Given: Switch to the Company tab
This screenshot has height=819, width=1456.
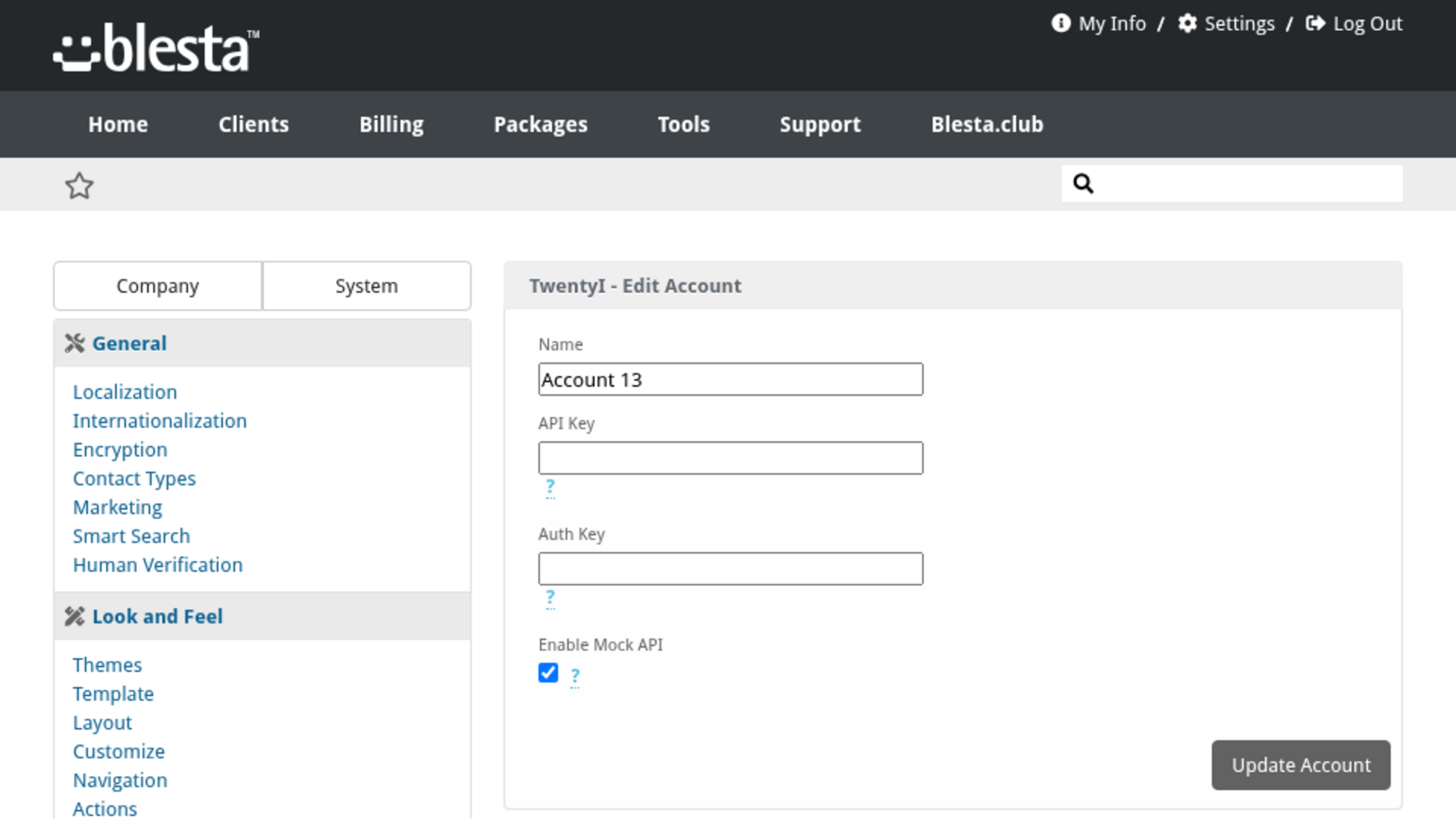Looking at the screenshot, I should 158,286.
